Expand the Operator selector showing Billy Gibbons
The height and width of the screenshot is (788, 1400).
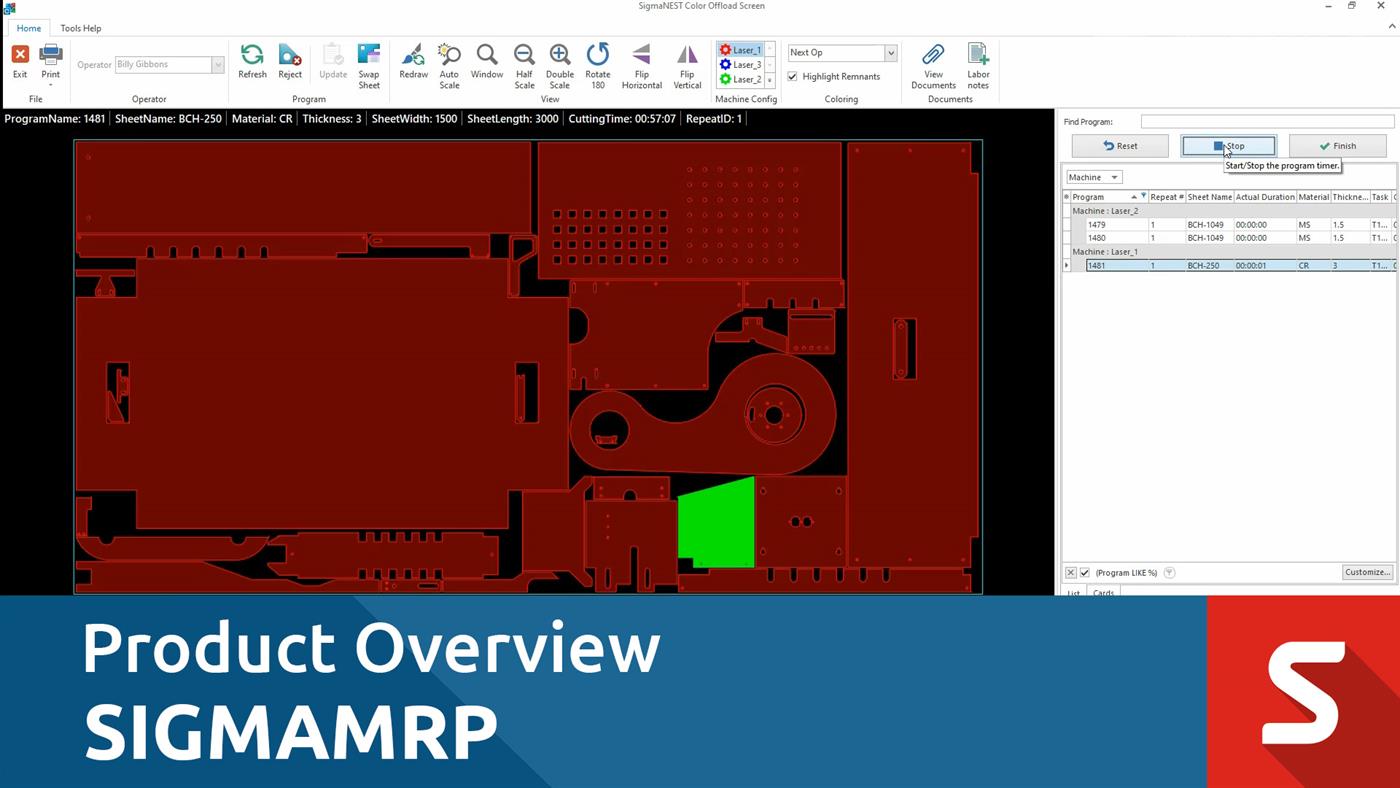coord(217,64)
